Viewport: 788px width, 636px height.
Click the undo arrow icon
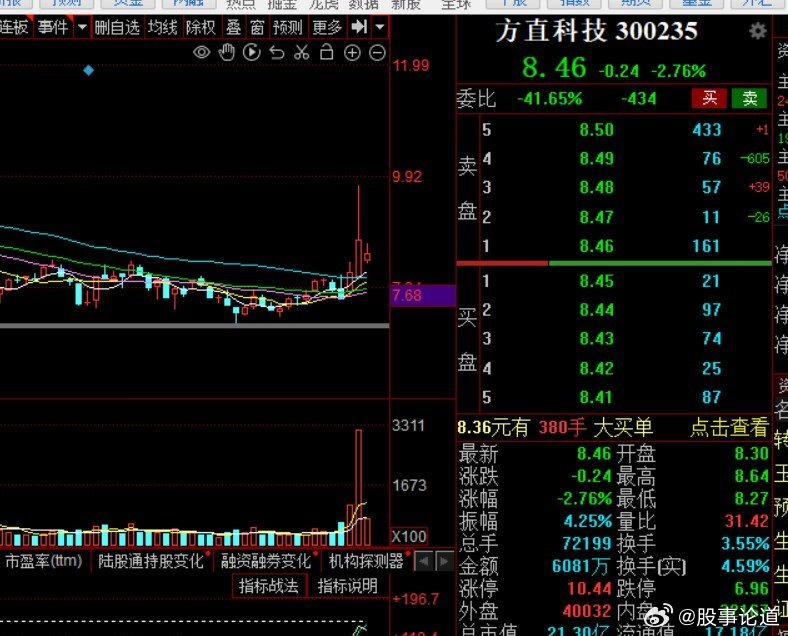277,52
